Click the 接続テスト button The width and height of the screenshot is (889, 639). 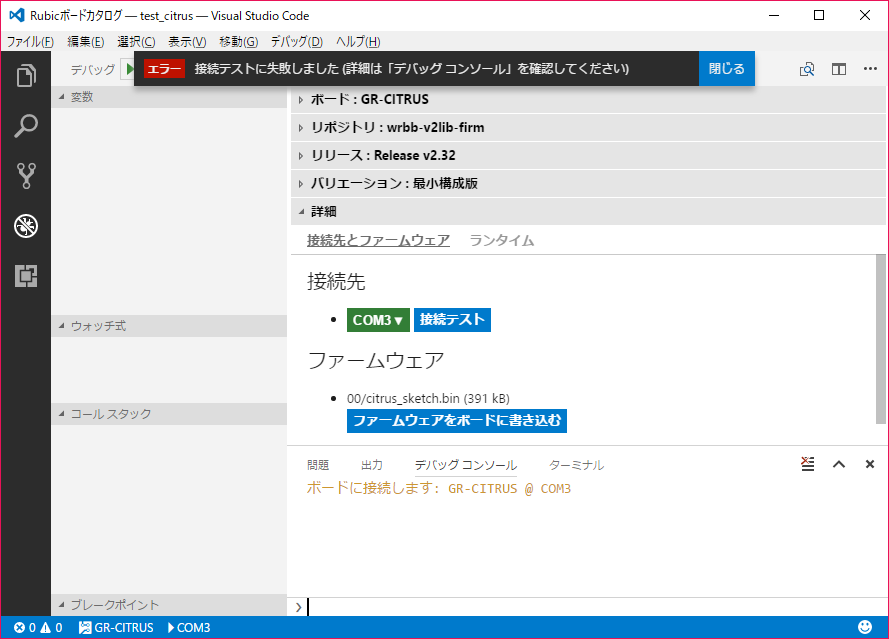(452, 320)
